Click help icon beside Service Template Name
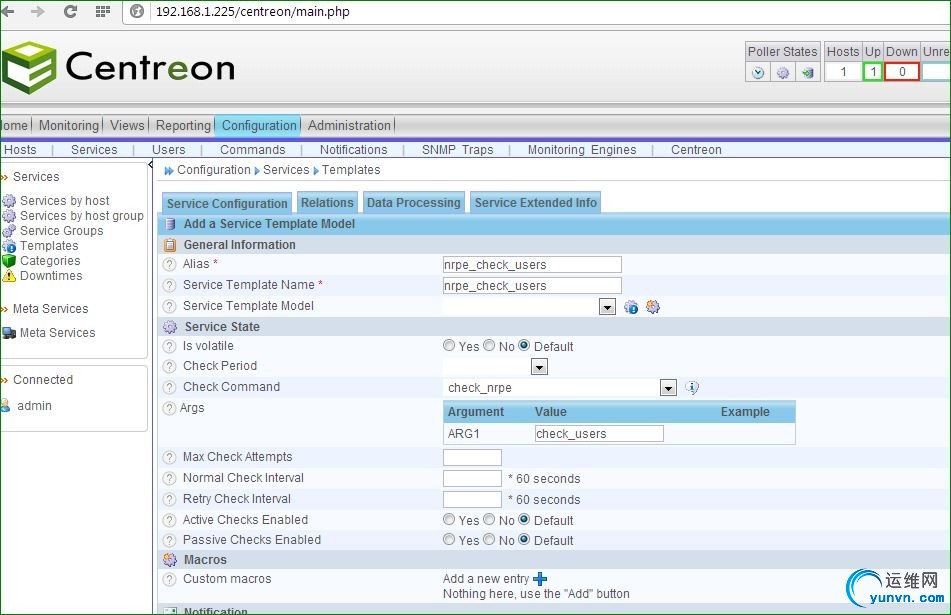The width and height of the screenshot is (951, 615). point(170,285)
